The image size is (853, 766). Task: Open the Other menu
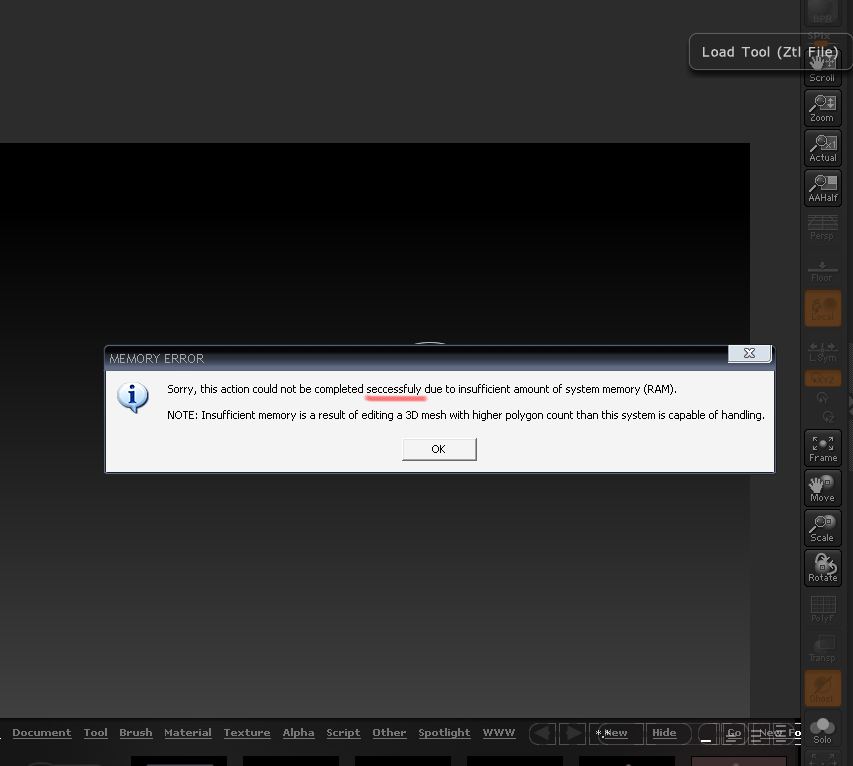(389, 733)
